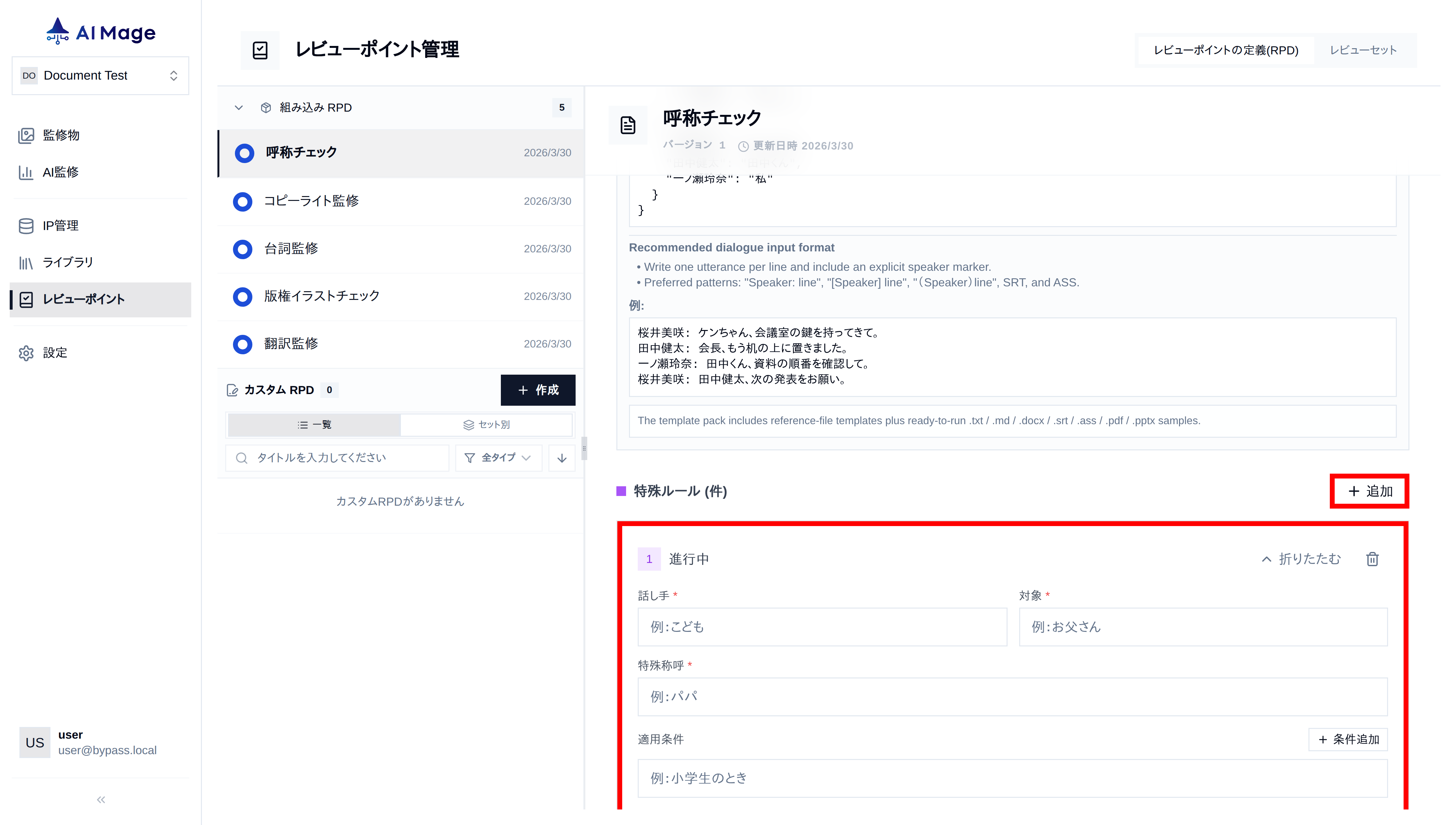Click the panel resize handle between list and detail
1456x825 pixels.
(x=584, y=448)
